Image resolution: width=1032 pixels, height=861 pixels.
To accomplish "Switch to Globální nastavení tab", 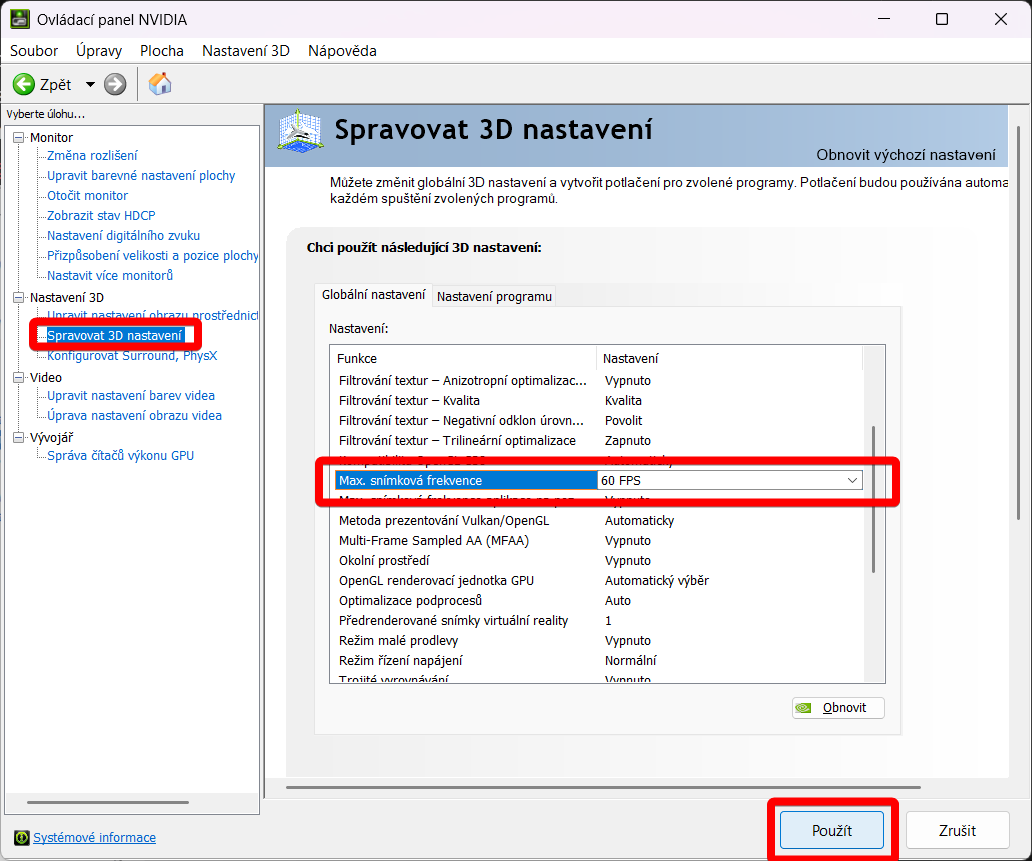I will click(x=373, y=295).
